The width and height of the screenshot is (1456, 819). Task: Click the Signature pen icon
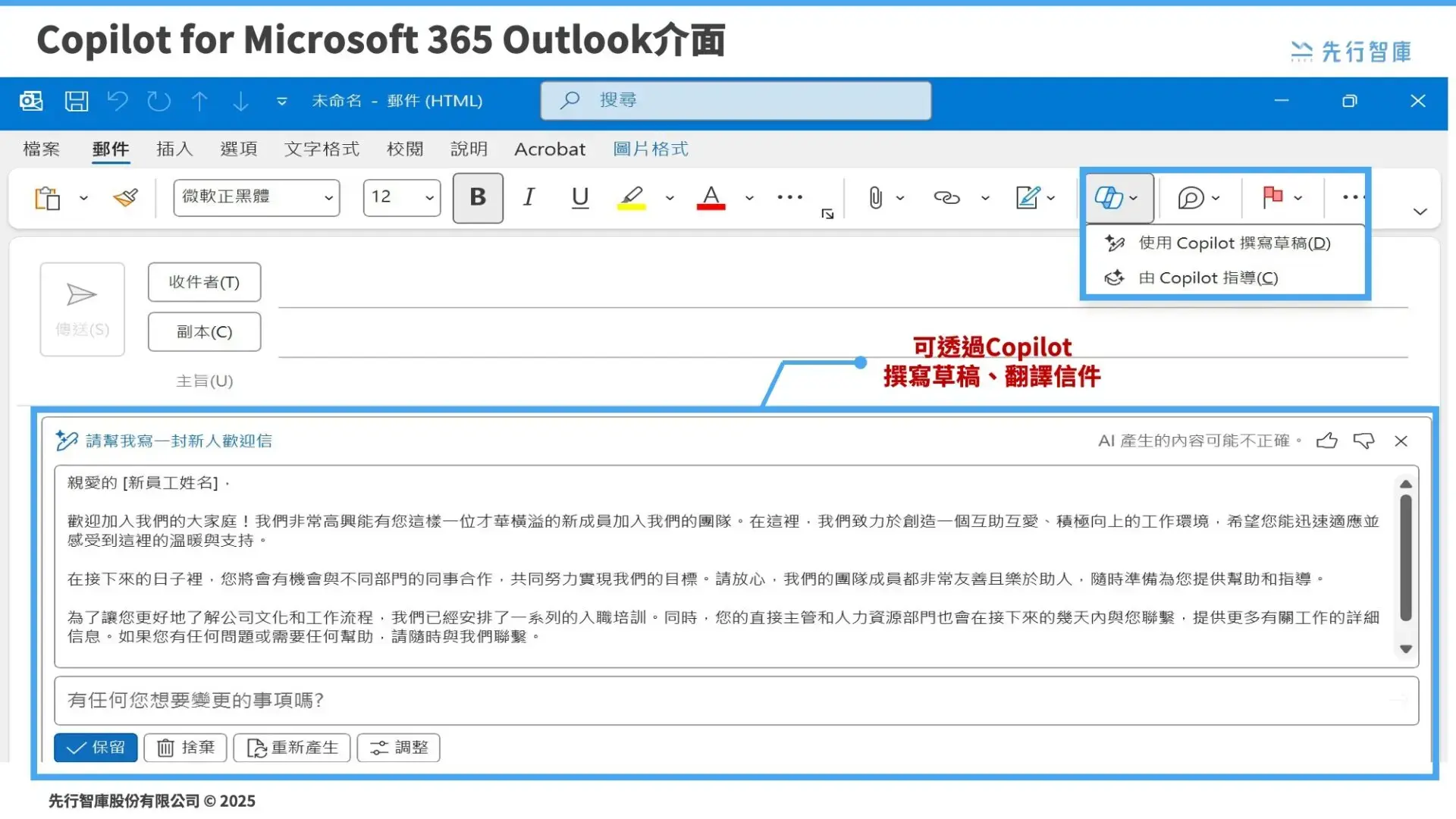tap(1028, 198)
